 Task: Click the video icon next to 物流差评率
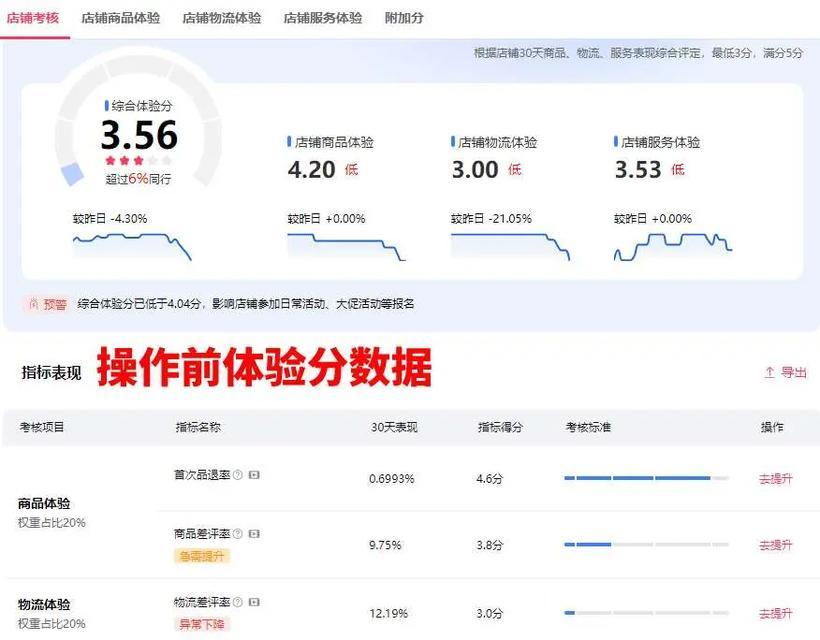tap(254, 602)
